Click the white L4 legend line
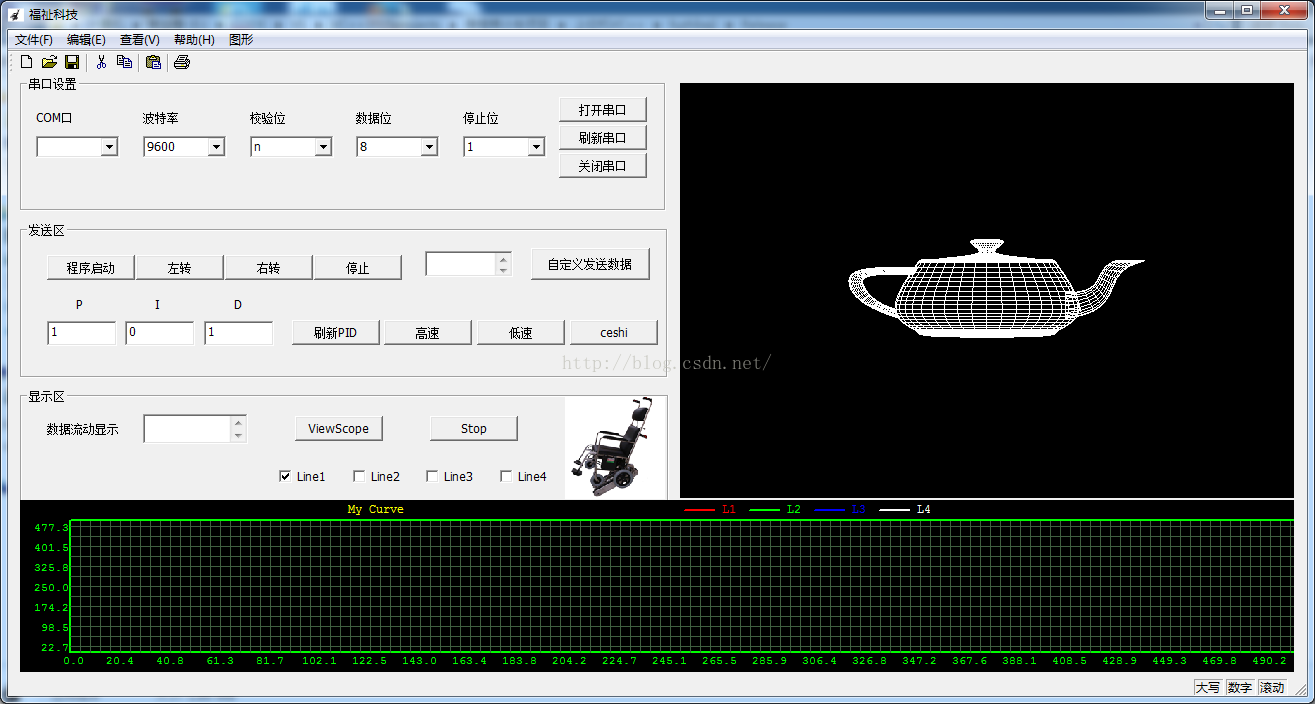The height and width of the screenshot is (704, 1315). 894,510
